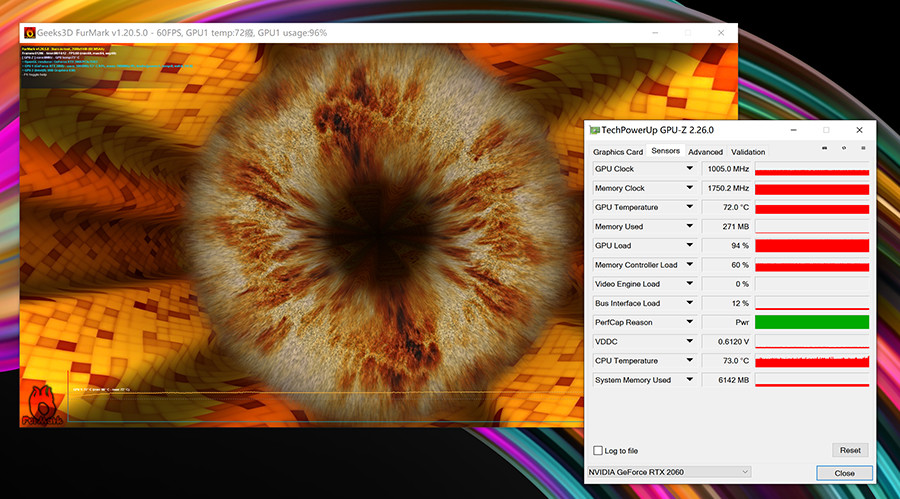Image resolution: width=900 pixels, height=499 pixels.
Task: Close the GPU-Z window with X
Action: pyautogui.click(x=859, y=130)
